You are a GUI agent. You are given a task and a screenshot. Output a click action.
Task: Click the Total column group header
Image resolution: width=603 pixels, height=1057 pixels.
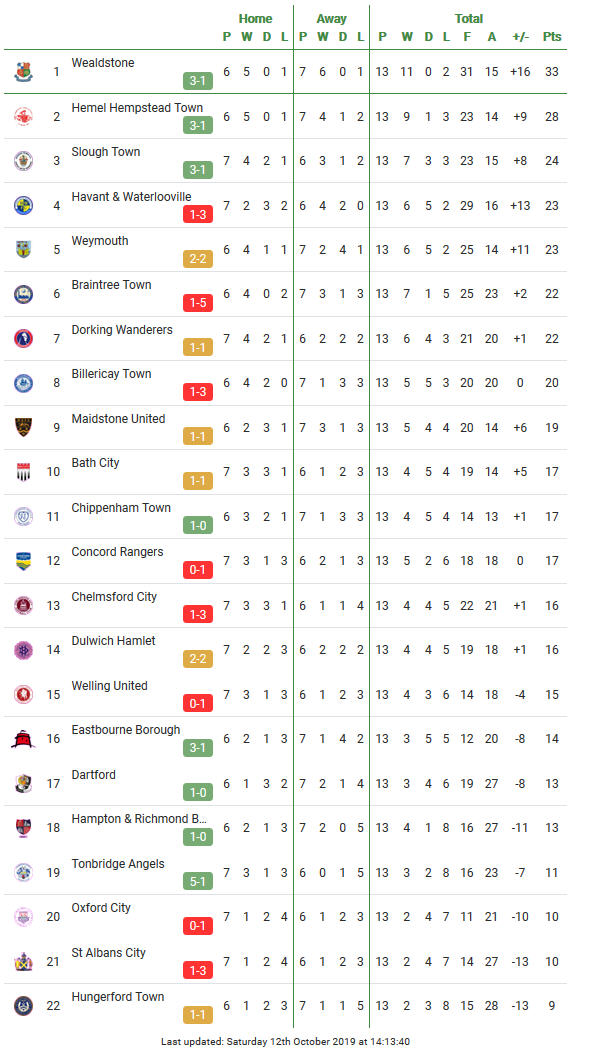[x=468, y=19]
